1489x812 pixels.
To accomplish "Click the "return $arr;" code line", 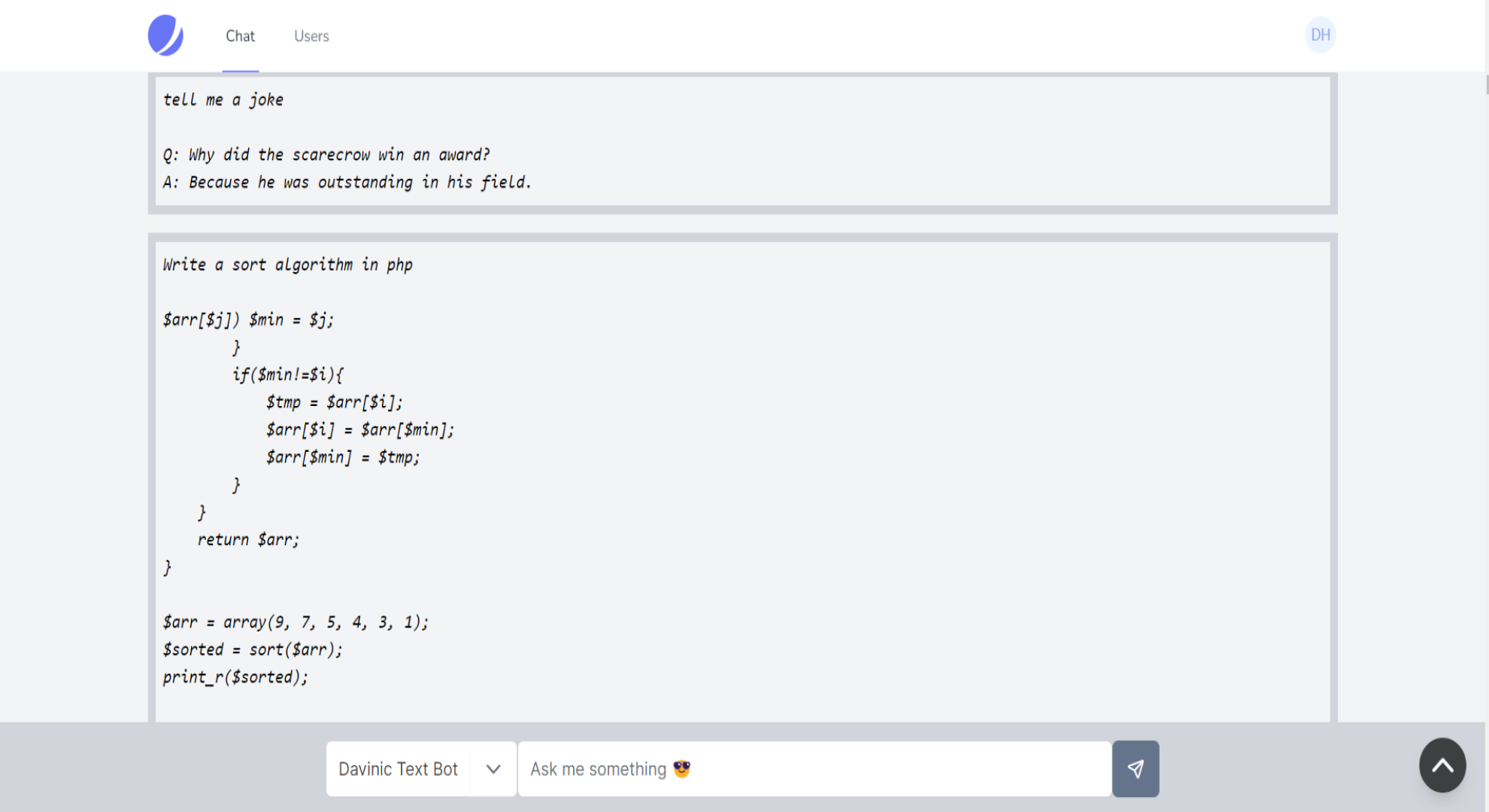I will pos(248,540).
